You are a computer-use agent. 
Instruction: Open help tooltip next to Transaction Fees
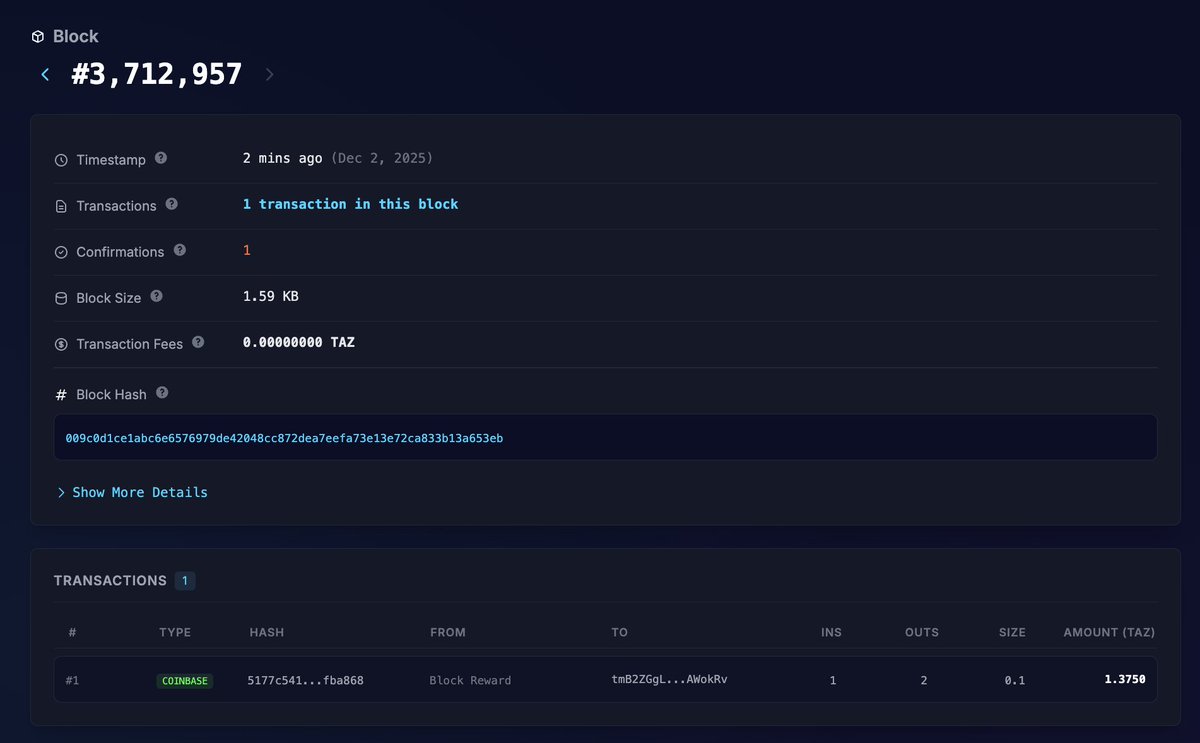pos(198,342)
